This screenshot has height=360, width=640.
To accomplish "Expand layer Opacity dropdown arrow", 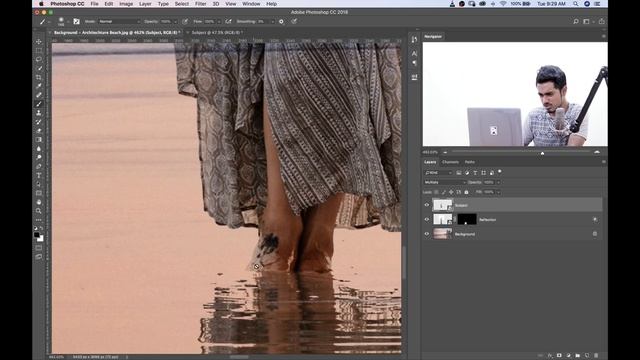I will pos(499,182).
